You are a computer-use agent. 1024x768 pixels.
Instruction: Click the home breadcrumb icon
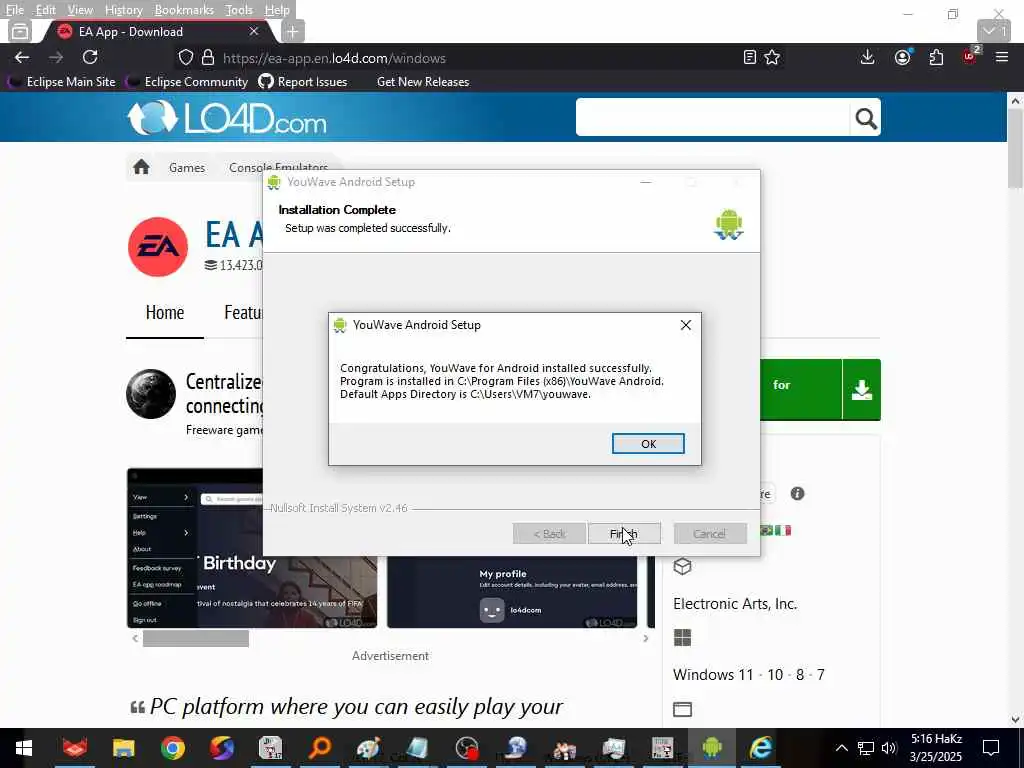click(141, 167)
